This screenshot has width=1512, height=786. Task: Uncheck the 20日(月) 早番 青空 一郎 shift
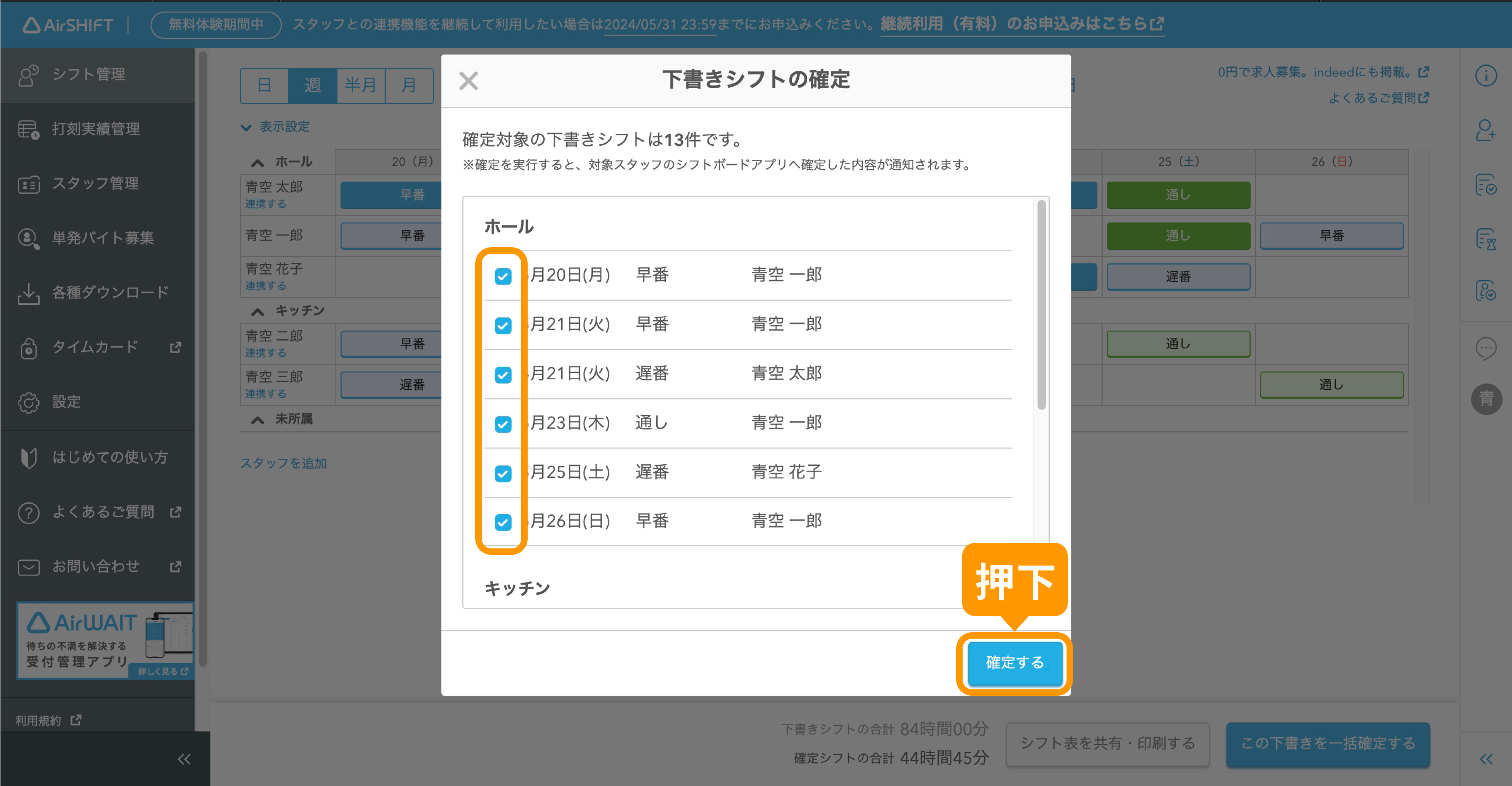click(x=502, y=276)
